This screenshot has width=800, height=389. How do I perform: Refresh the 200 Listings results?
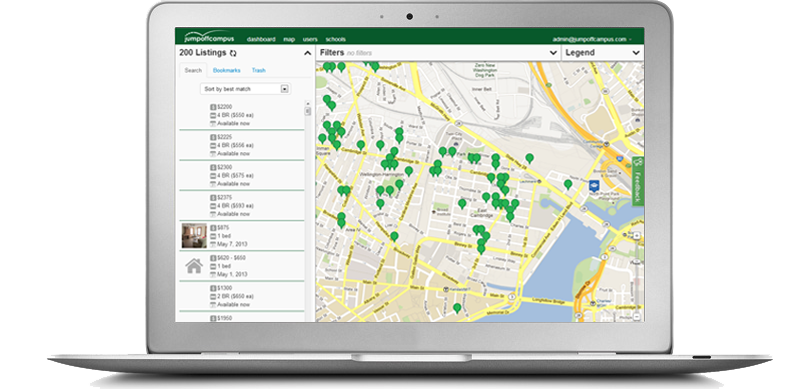233,53
